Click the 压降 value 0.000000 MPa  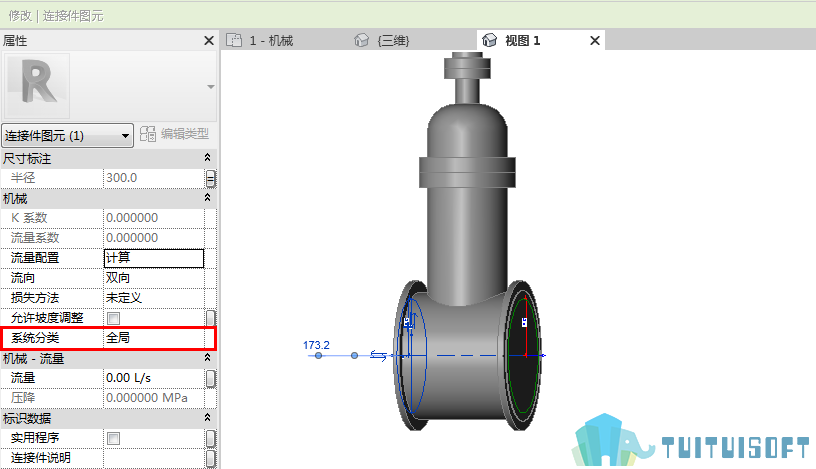click(x=154, y=398)
